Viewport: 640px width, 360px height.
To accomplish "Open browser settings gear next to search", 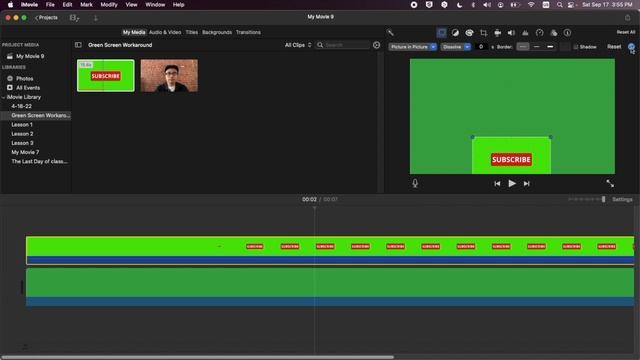I will [x=376, y=45].
